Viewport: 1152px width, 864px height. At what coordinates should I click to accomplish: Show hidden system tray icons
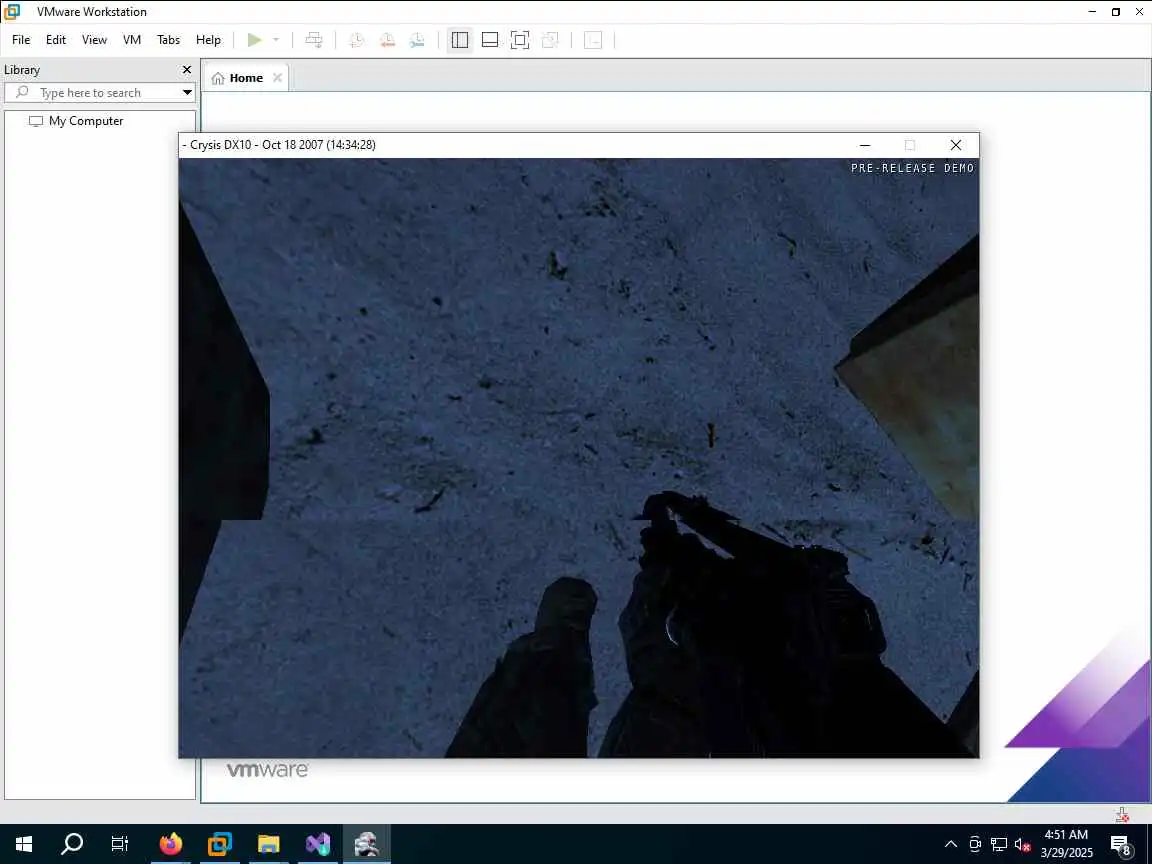pos(951,844)
